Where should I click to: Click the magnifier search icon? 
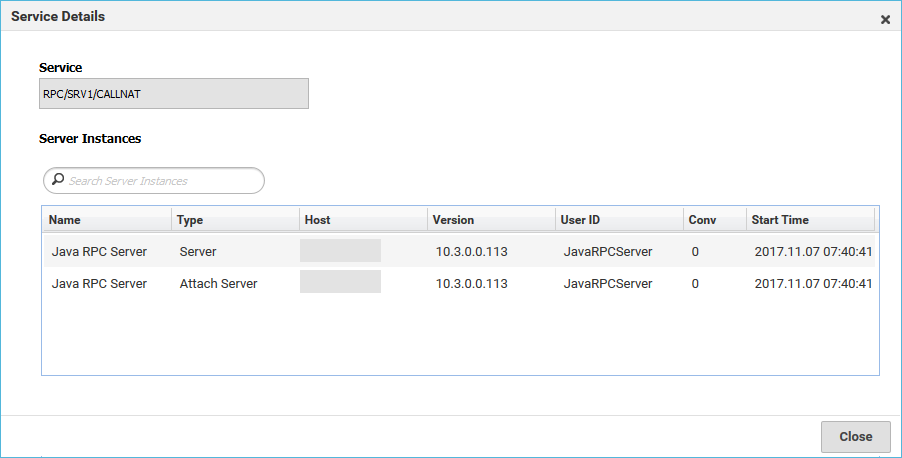point(58,180)
